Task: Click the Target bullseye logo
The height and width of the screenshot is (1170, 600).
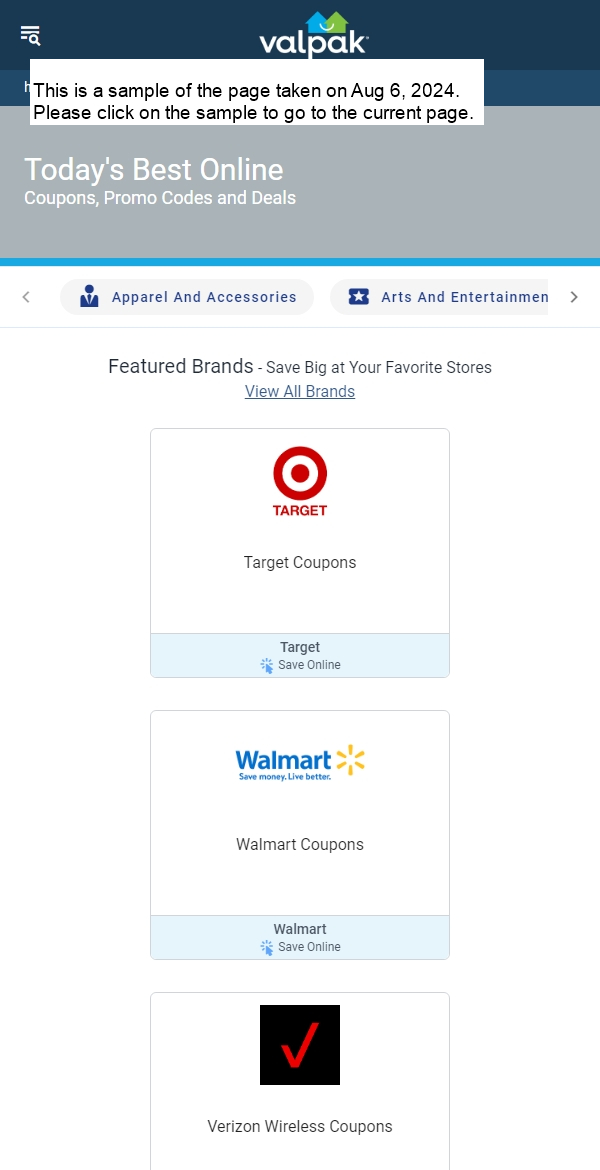Action: 300,481
